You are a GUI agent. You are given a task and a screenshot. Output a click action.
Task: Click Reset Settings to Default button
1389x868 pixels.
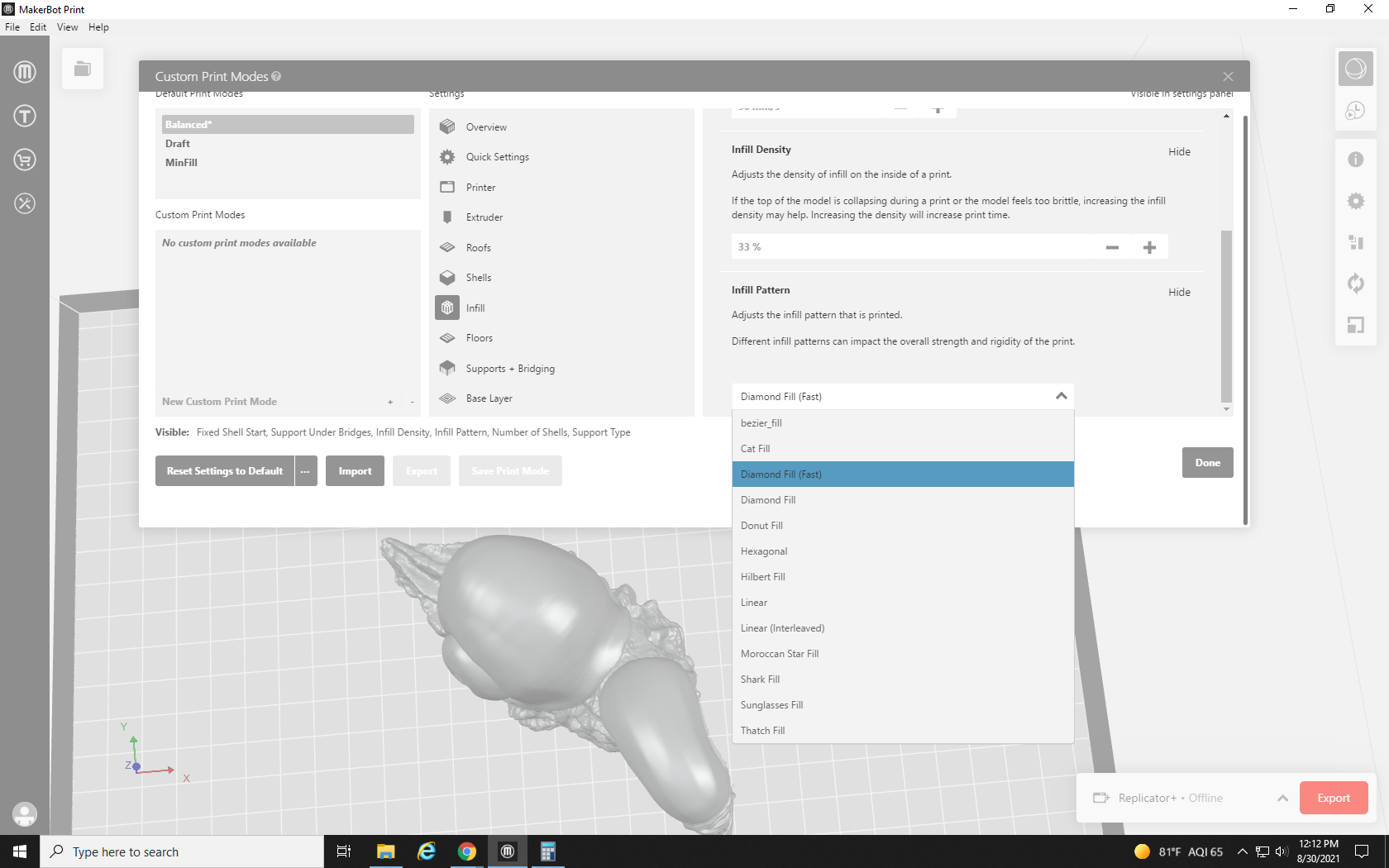pyautogui.click(x=224, y=471)
